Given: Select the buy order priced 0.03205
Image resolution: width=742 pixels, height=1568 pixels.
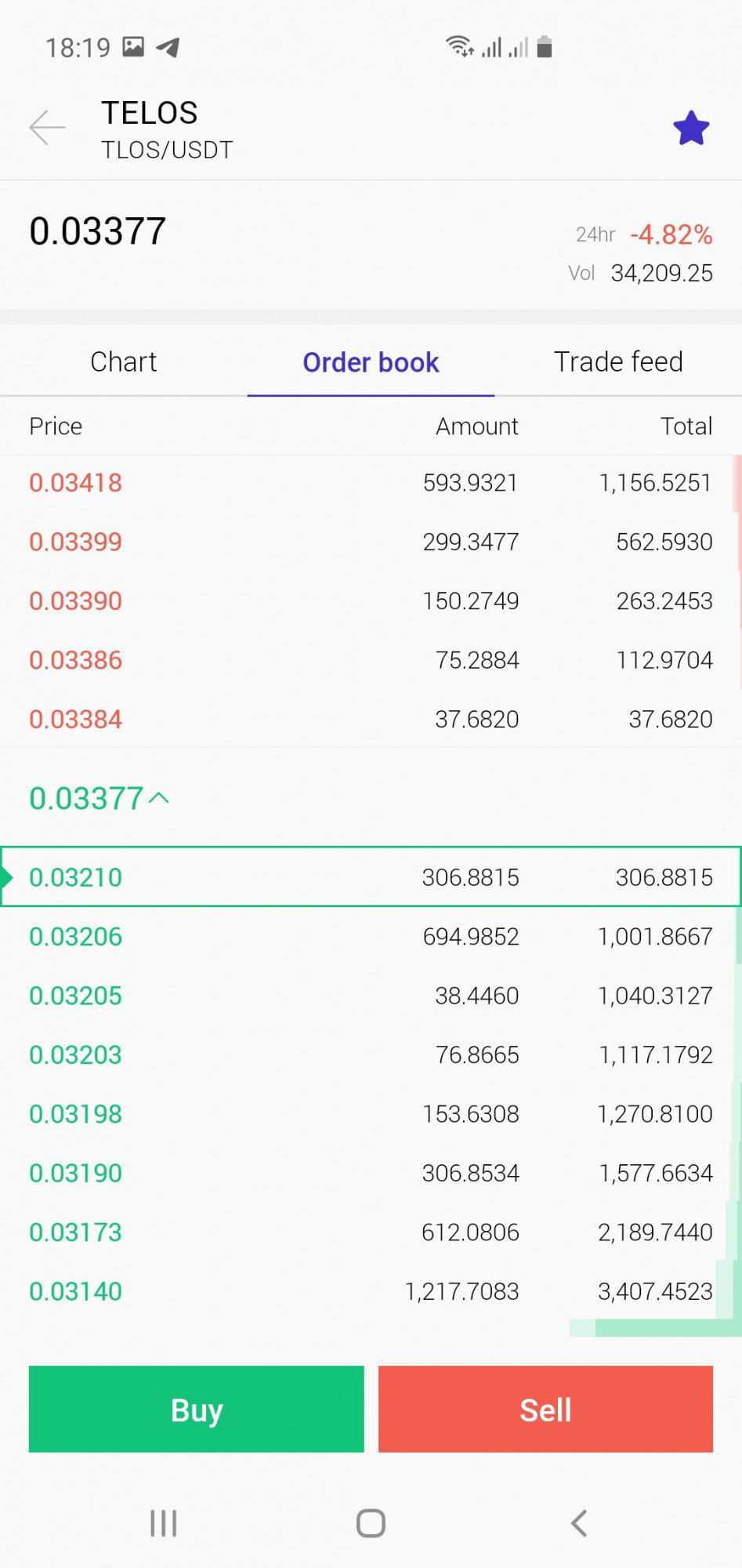Looking at the screenshot, I should [x=371, y=996].
